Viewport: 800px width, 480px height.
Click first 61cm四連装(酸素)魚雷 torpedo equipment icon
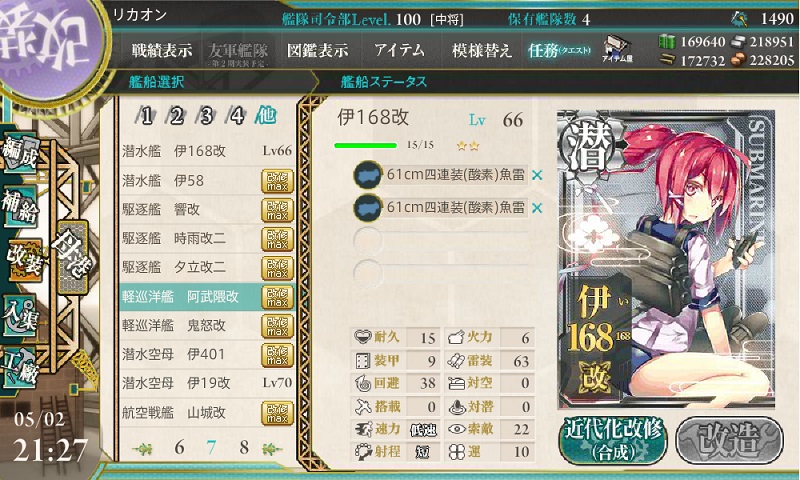click(368, 174)
